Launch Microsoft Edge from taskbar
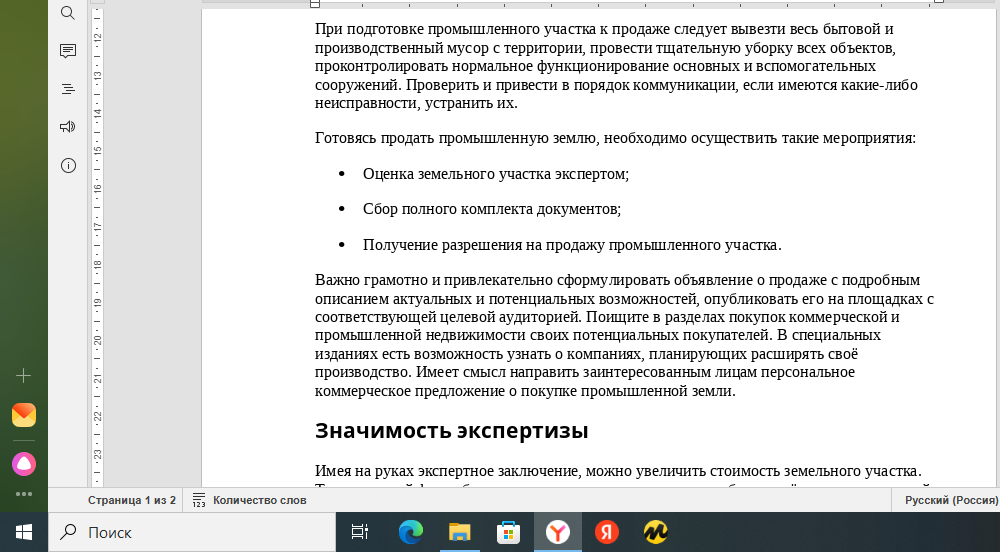 tap(410, 532)
